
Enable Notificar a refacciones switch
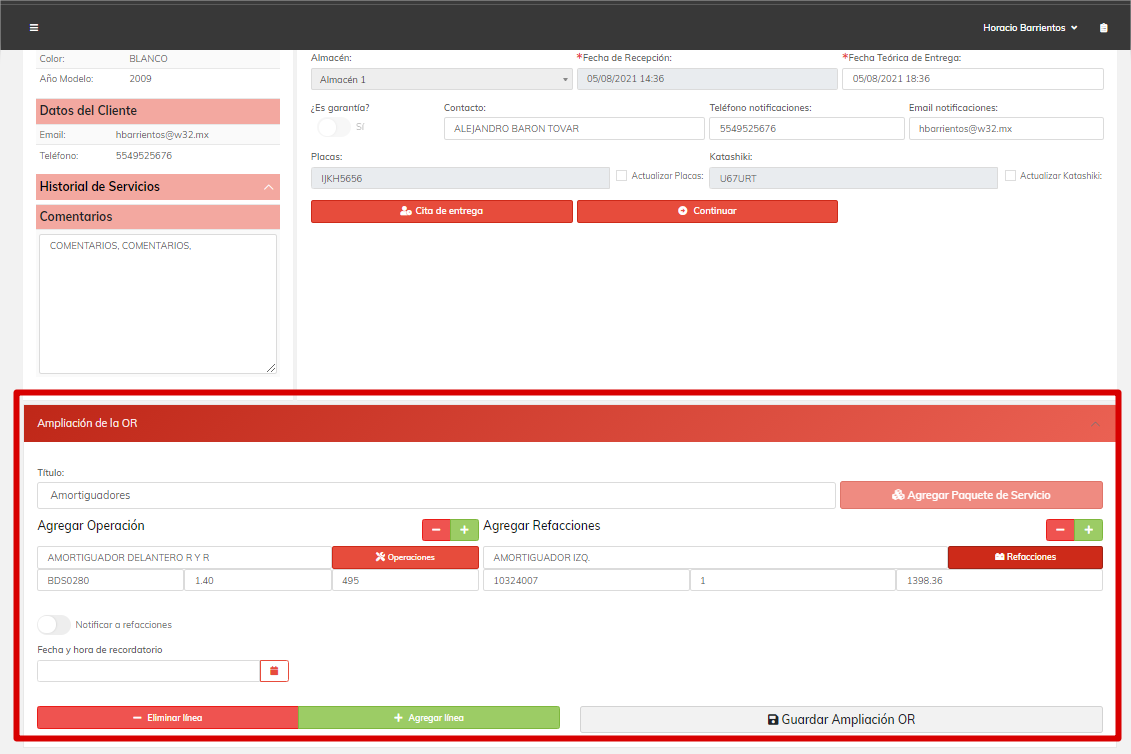(55, 624)
